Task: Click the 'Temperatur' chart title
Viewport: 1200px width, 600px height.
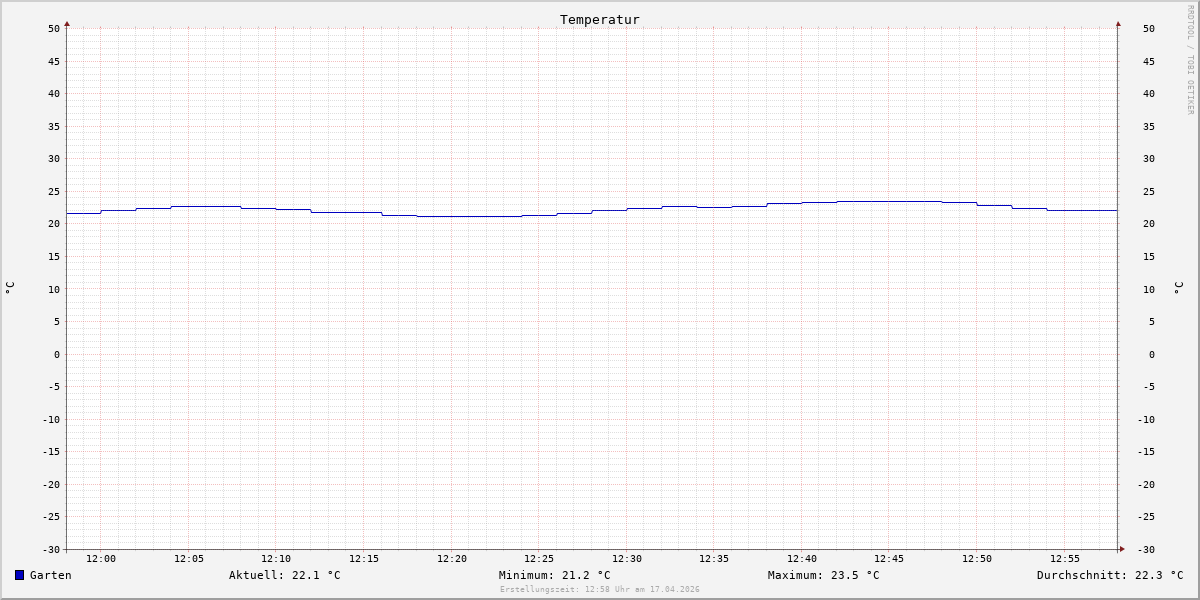Action: (x=600, y=20)
